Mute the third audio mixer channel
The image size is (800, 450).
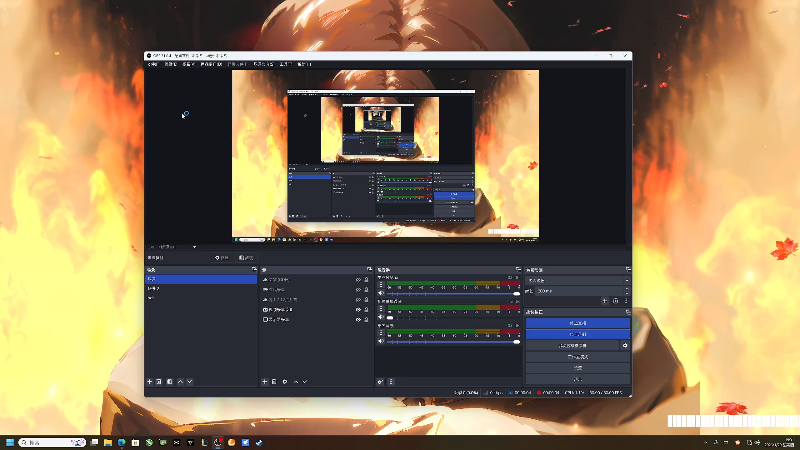point(381,341)
